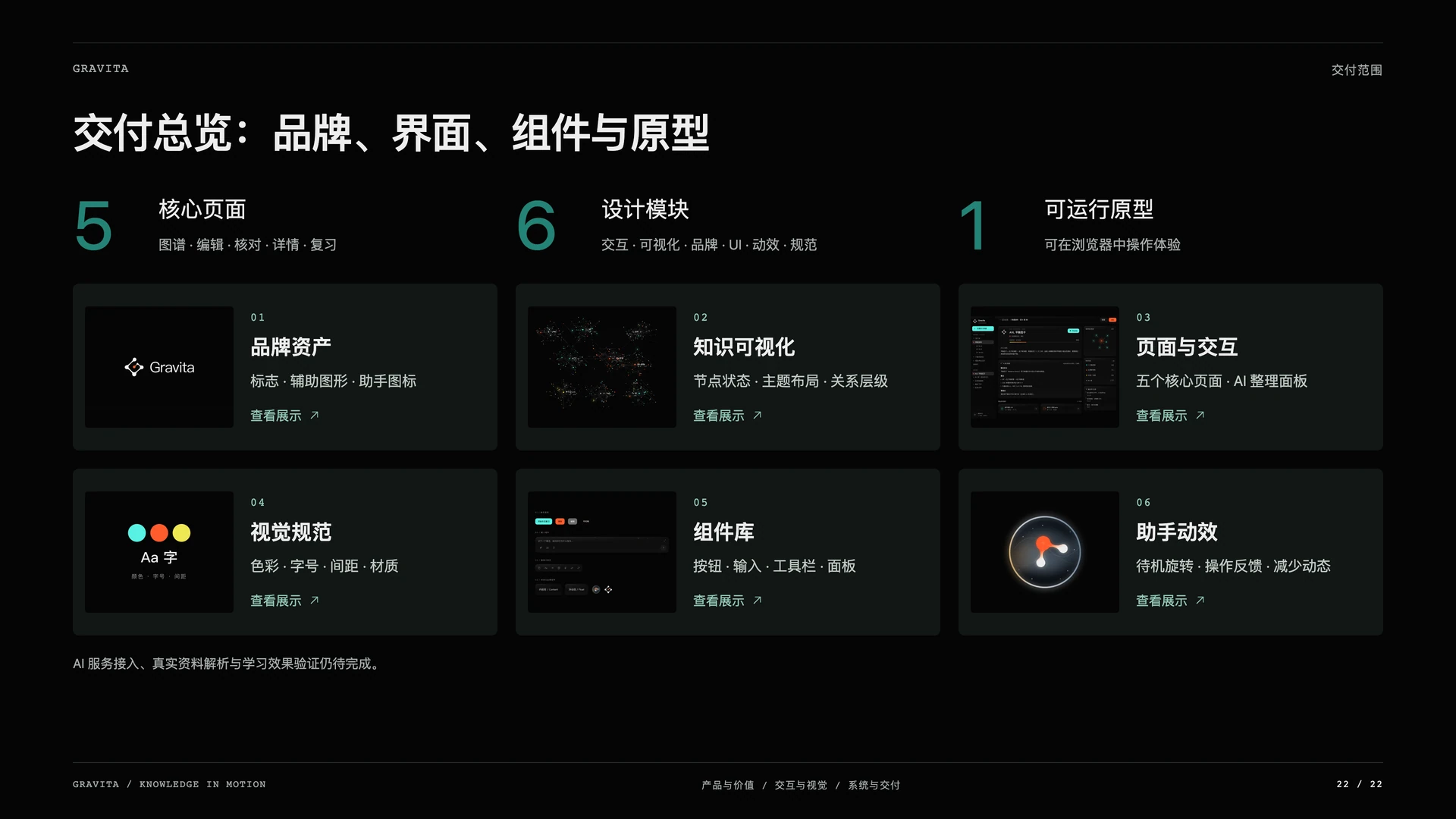The height and width of the screenshot is (819, 1456).
Task: Click the 图谱 · 编辑 · 核对 · 详情 · 复习 subtitle
Action: tap(247, 245)
